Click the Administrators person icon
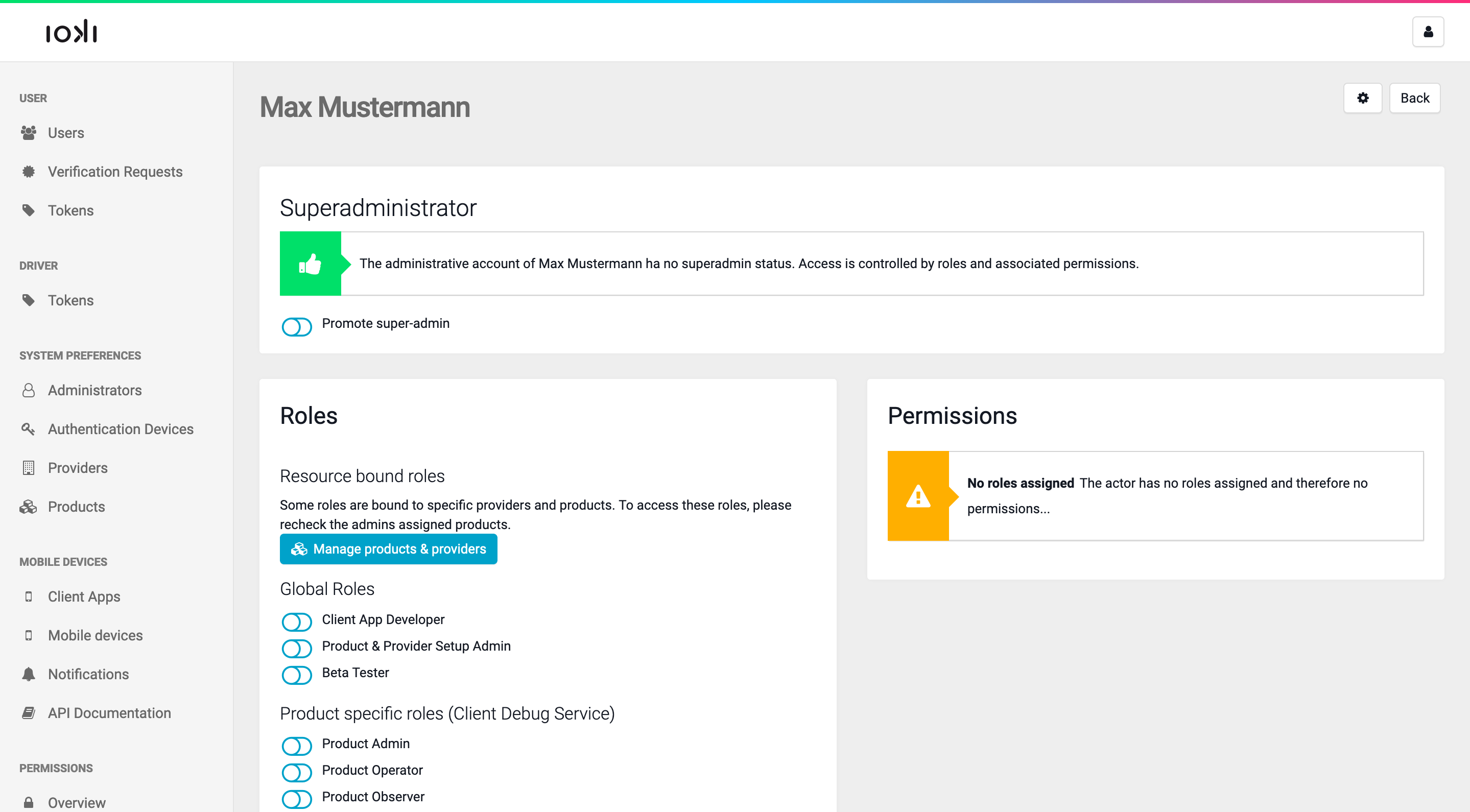 click(29, 390)
